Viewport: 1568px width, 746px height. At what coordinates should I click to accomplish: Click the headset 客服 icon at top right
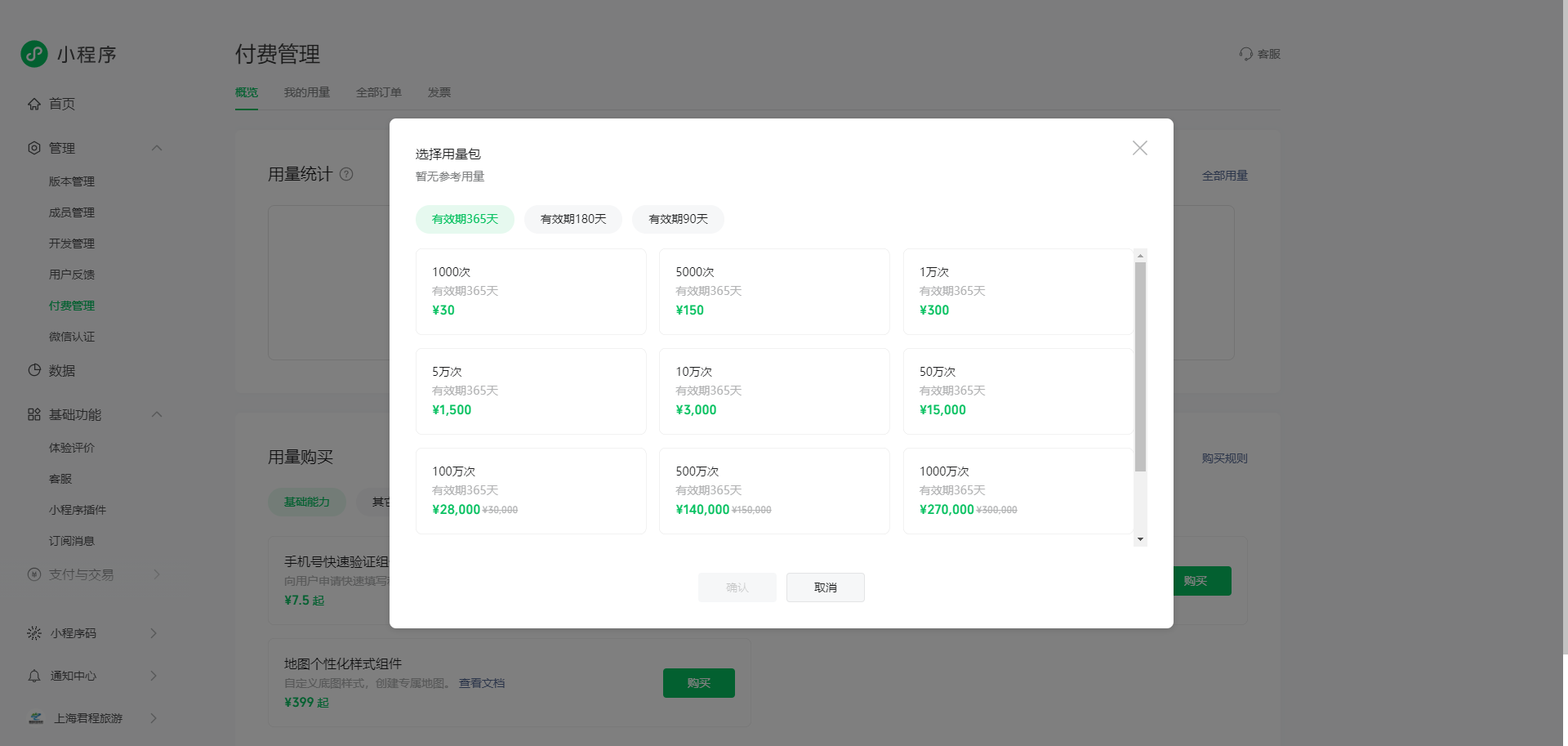point(1246,54)
